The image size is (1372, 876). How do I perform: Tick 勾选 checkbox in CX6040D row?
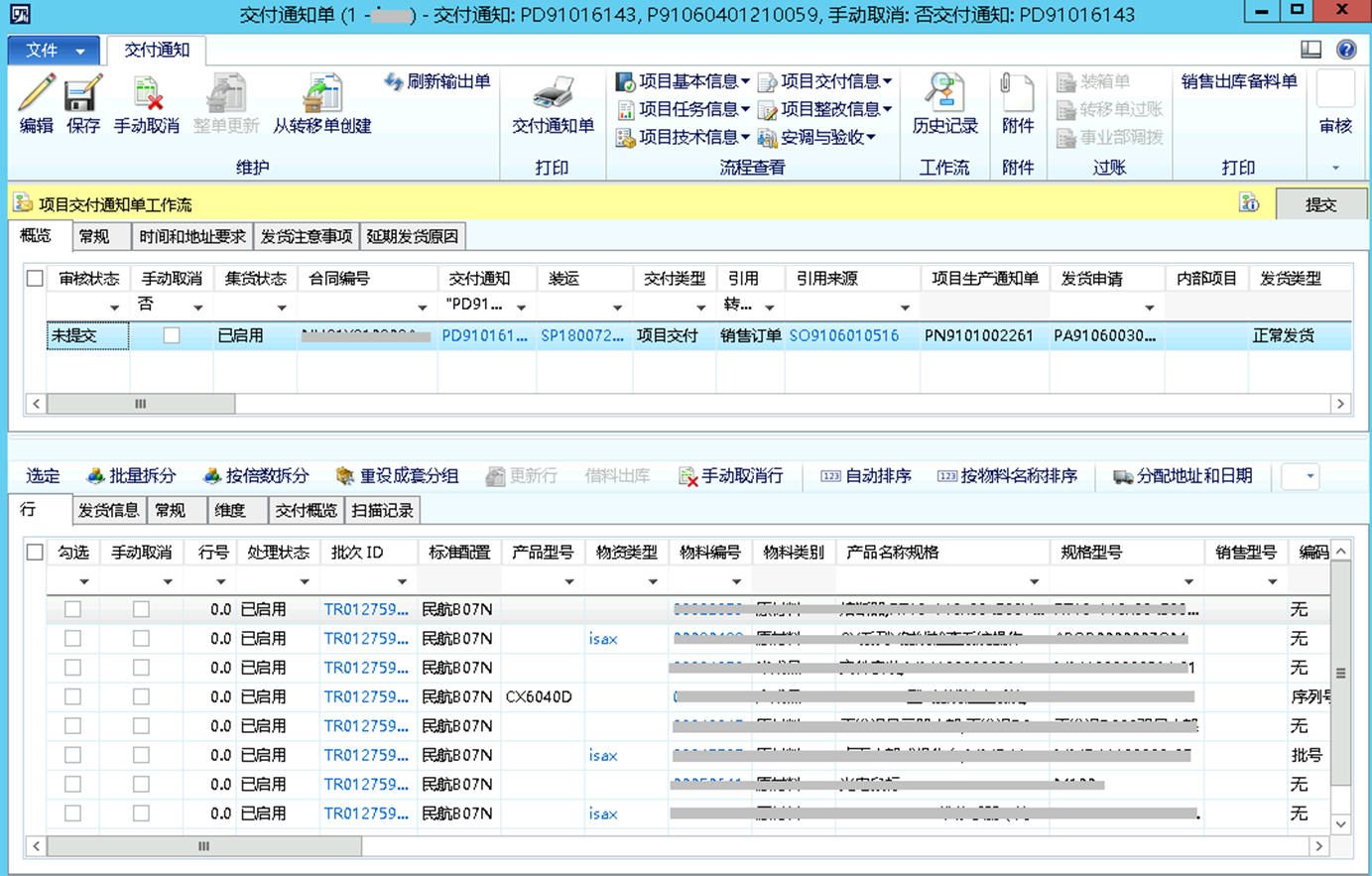[72, 696]
